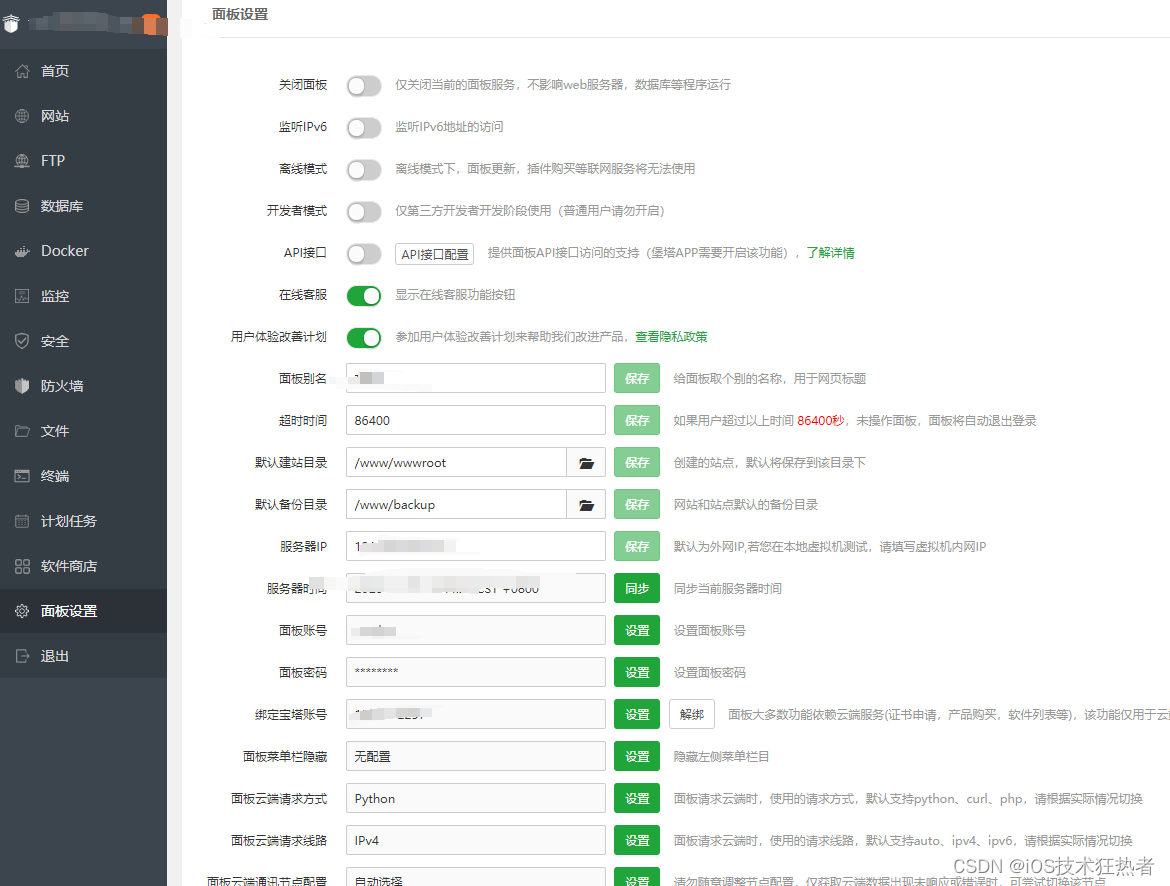The height and width of the screenshot is (886, 1170).
Task: Toggle the 用户体验改善计划 switch off
Action: click(364, 337)
